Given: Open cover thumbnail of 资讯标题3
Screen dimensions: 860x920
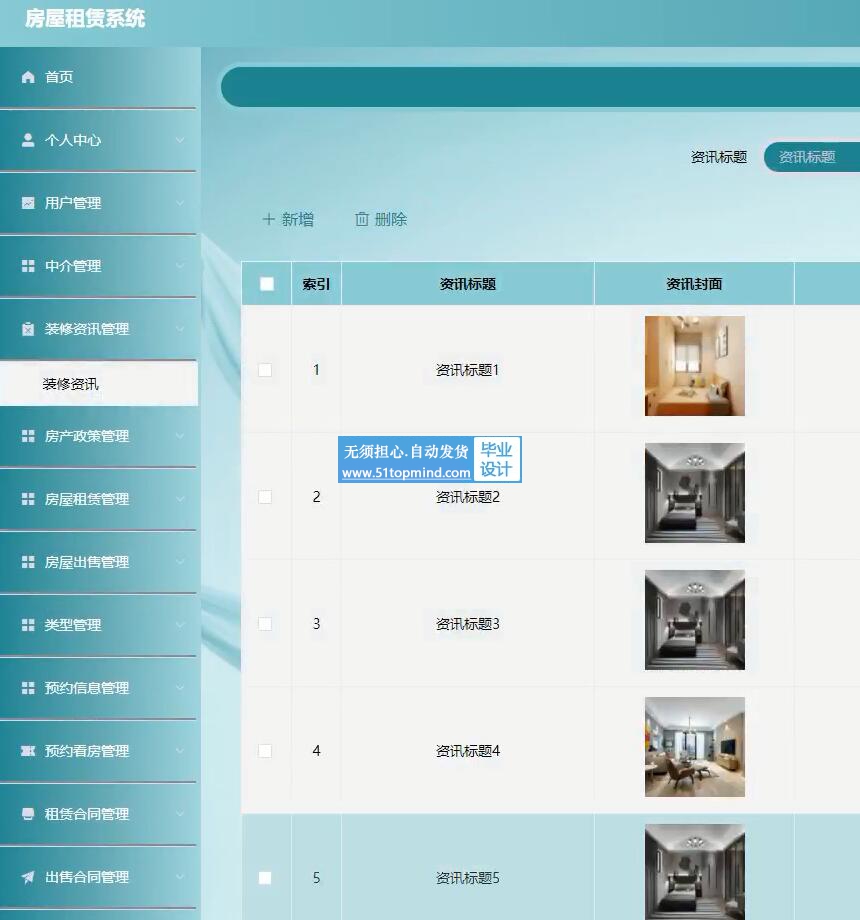Looking at the screenshot, I should 695,620.
